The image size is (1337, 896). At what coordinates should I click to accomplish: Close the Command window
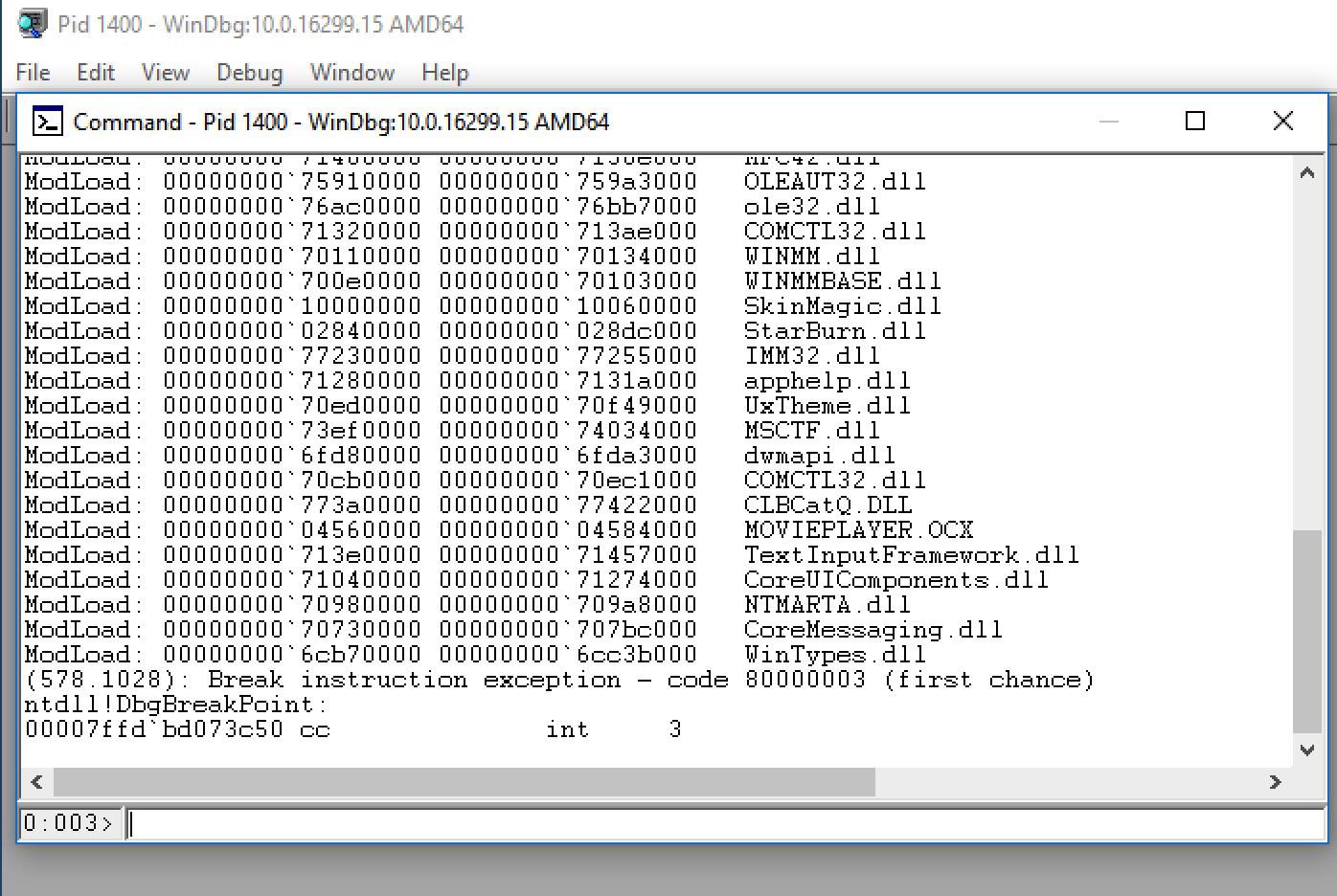click(1283, 122)
